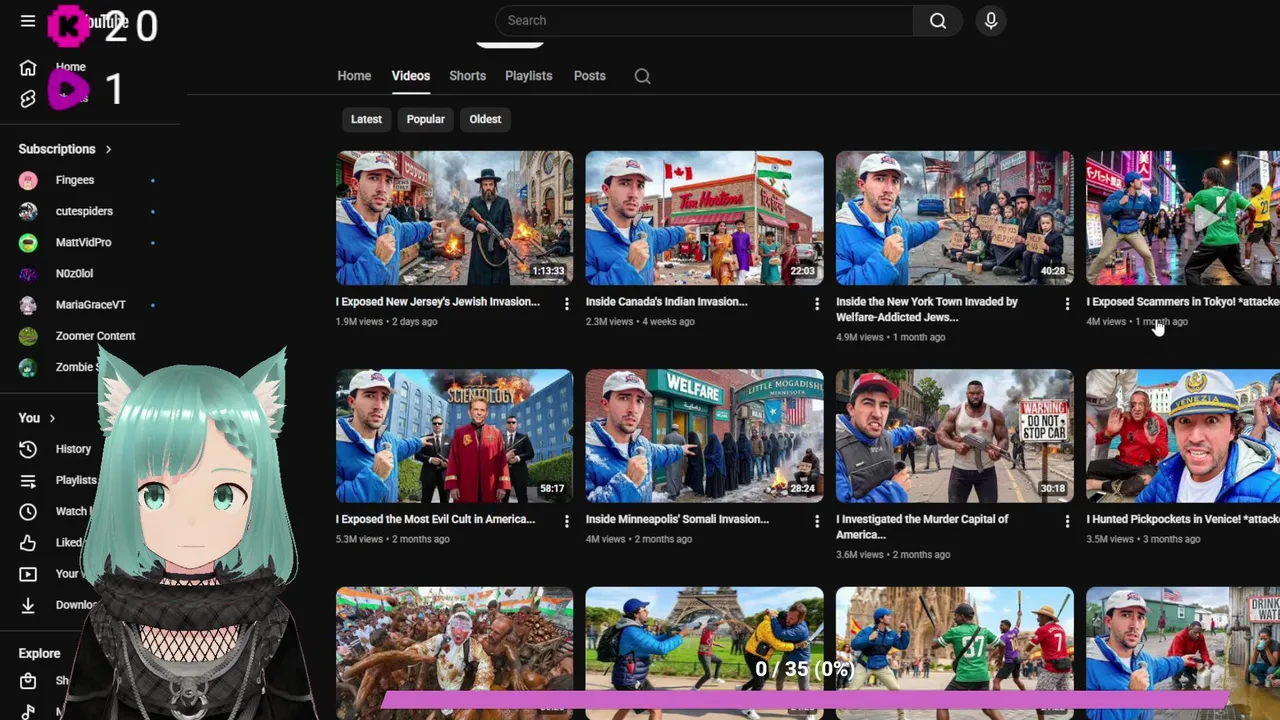The width and height of the screenshot is (1280, 720).
Task: Click the Zoomer Content subscription name
Action: 95,336
